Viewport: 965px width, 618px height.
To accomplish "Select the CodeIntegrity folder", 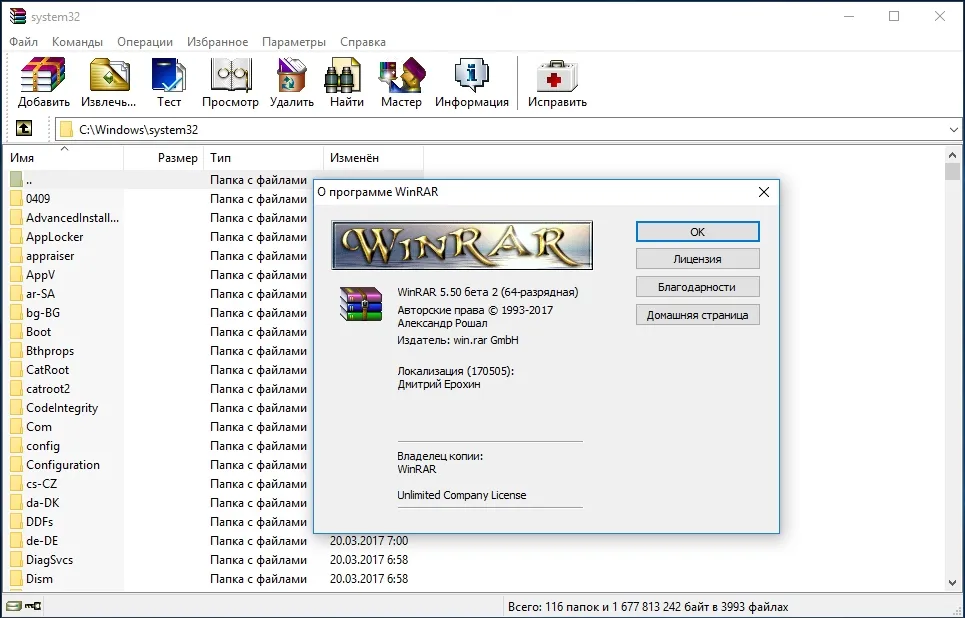I will pyautogui.click(x=62, y=408).
